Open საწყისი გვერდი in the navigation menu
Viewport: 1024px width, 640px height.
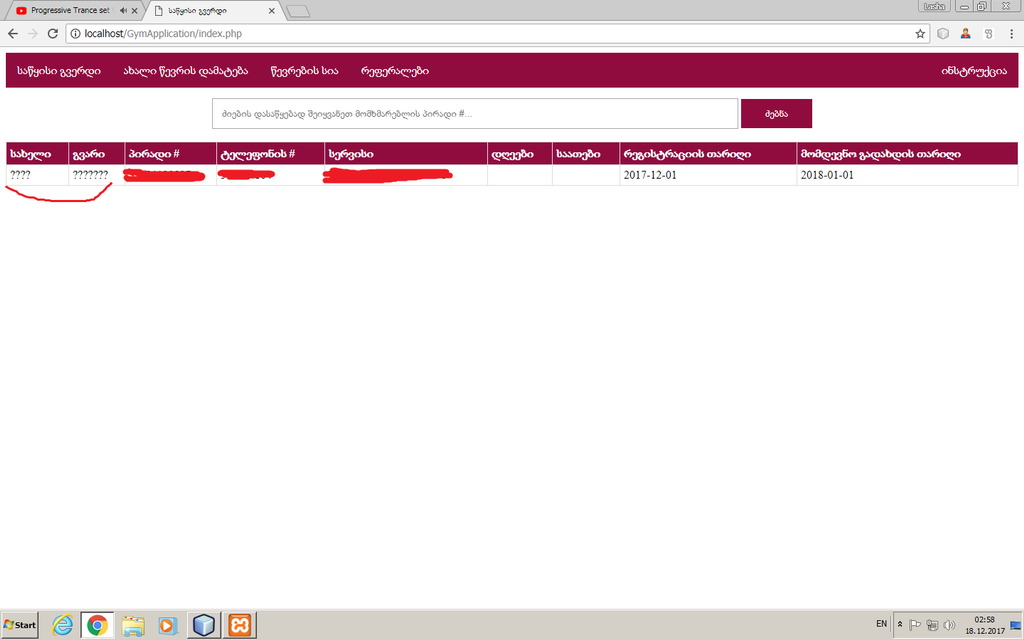click(x=59, y=71)
